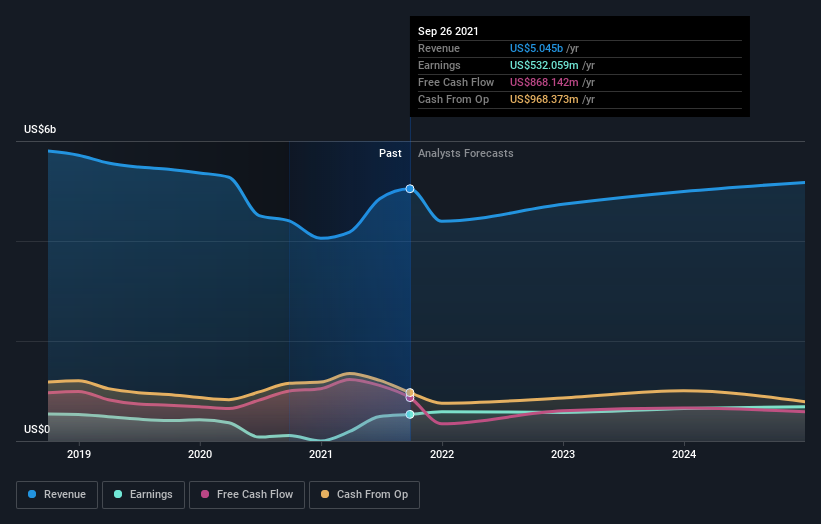Image resolution: width=821 pixels, height=524 pixels.
Task: Click the pink Free Cash Flow data point
Action: [x=410, y=398]
